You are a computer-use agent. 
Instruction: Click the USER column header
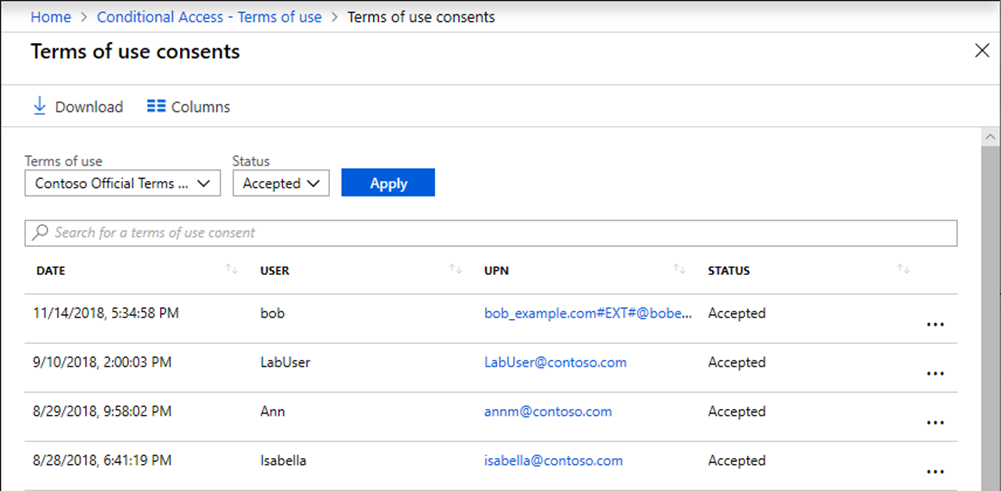tap(275, 271)
